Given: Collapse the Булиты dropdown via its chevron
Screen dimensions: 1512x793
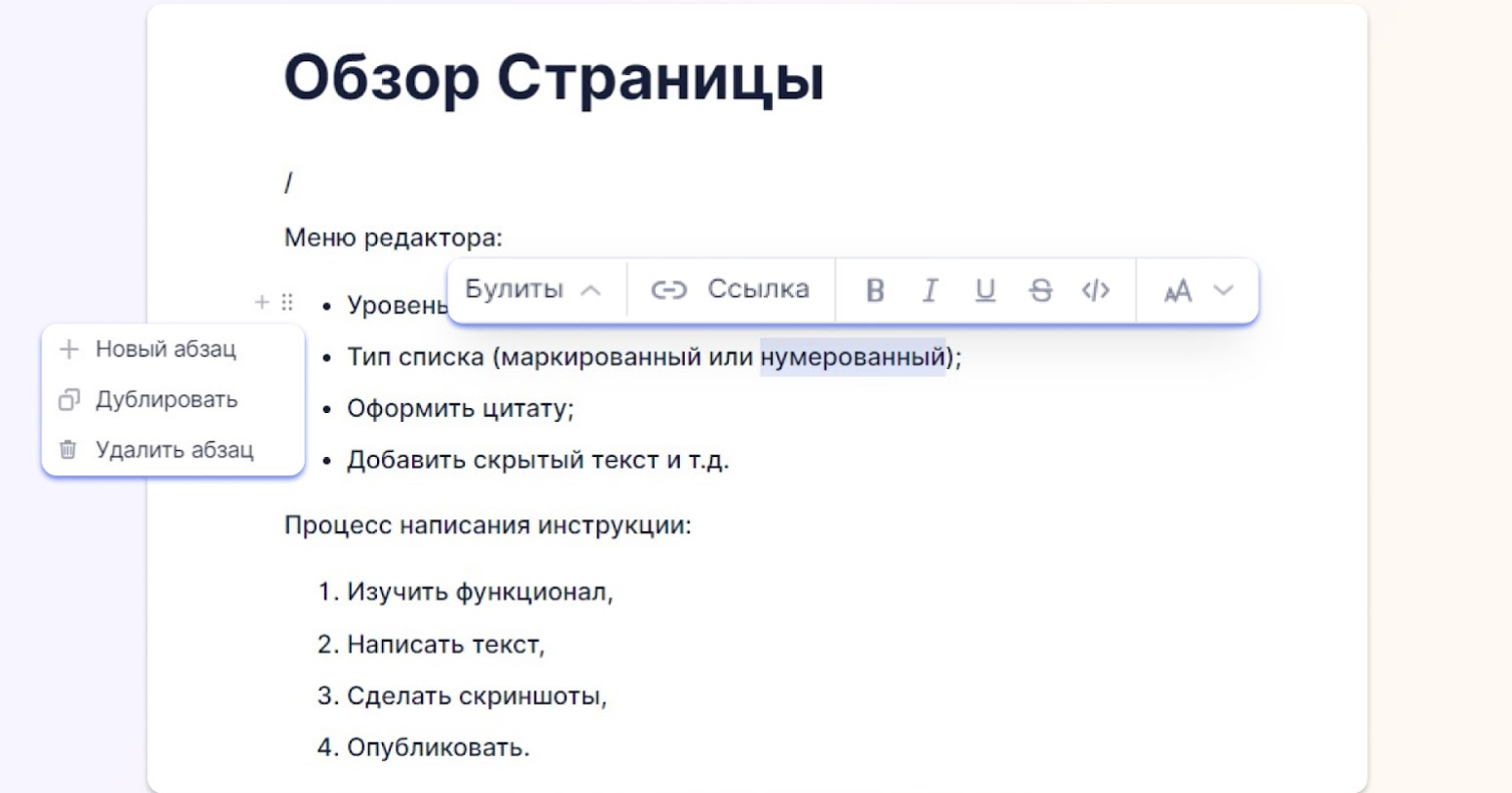Looking at the screenshot, I should click(x=588, y=288).
